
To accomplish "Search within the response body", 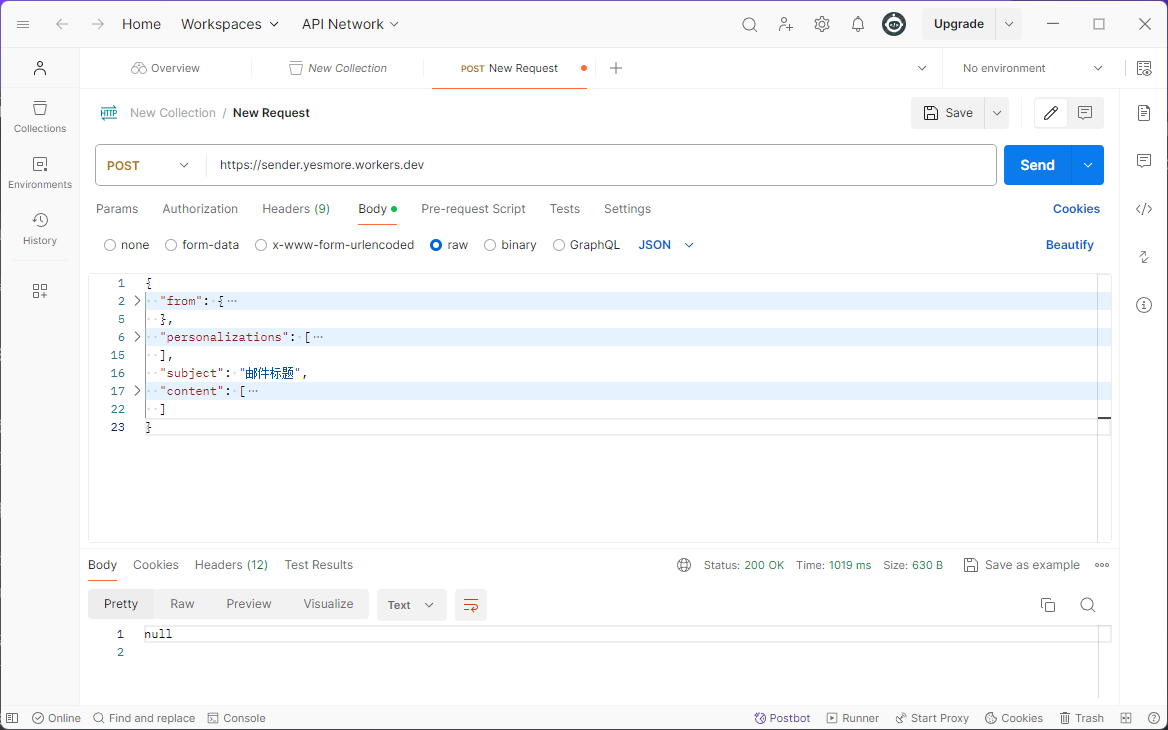I will 1088,605.
